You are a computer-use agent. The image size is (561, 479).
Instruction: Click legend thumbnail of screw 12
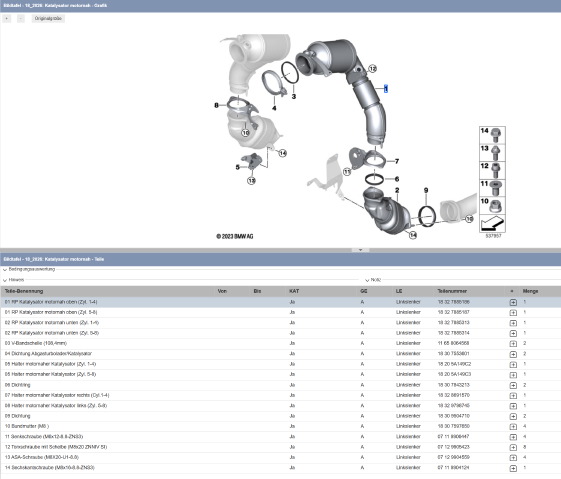click(492, 170)
